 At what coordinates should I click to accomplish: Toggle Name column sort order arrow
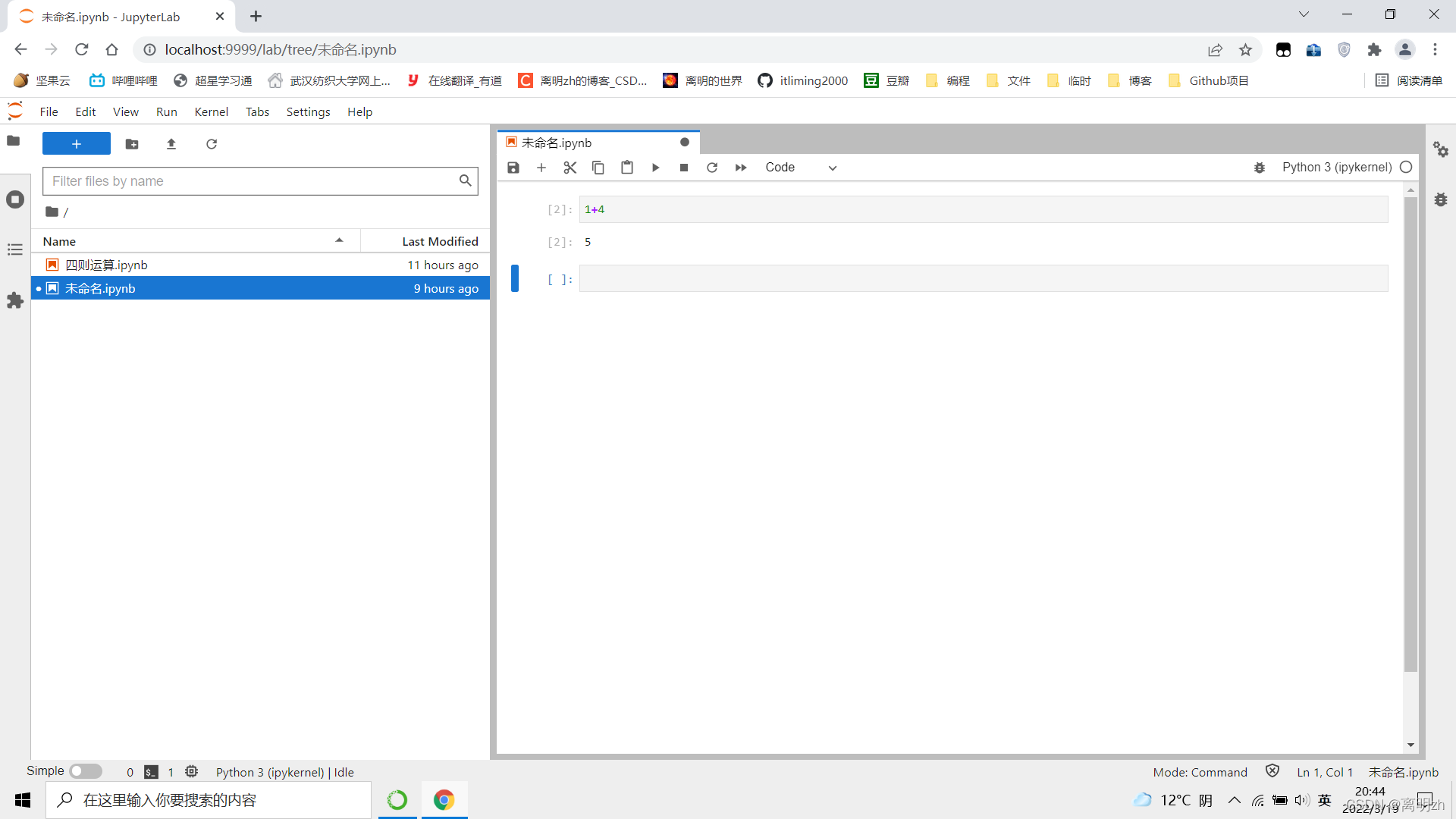click(x=339, y=241)
